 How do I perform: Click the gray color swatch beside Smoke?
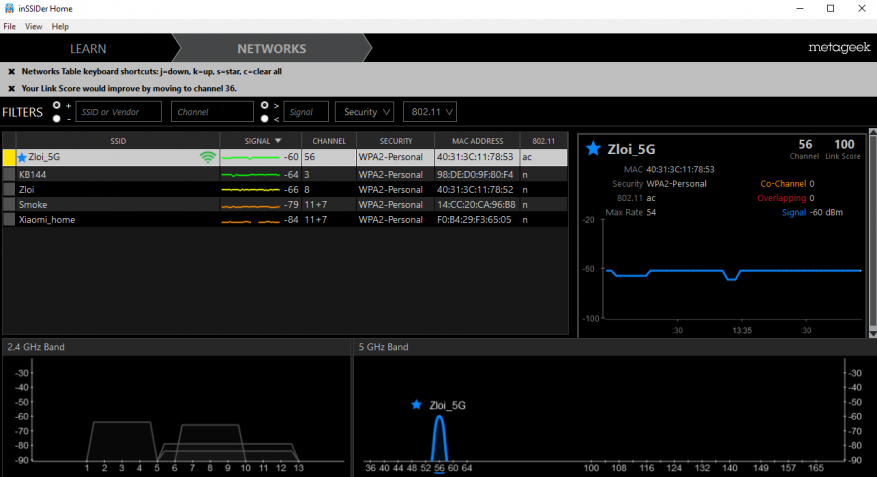[x=9, y=205]
